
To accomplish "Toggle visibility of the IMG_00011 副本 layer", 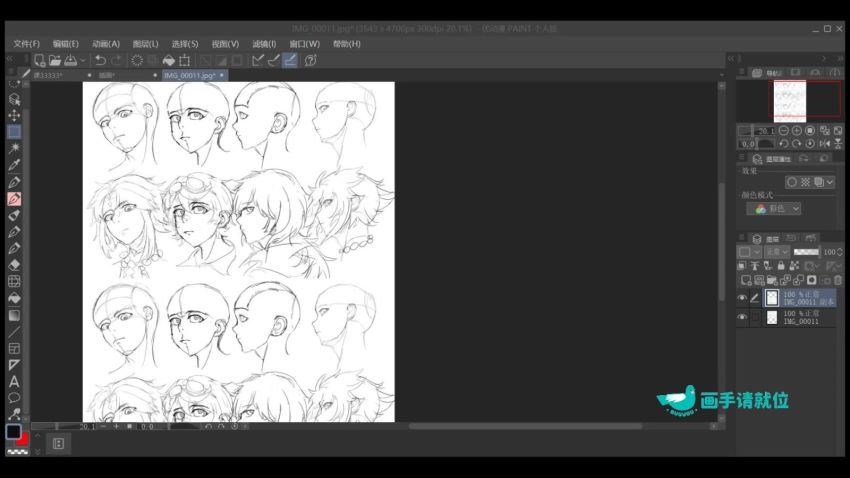I will (742, 298).
